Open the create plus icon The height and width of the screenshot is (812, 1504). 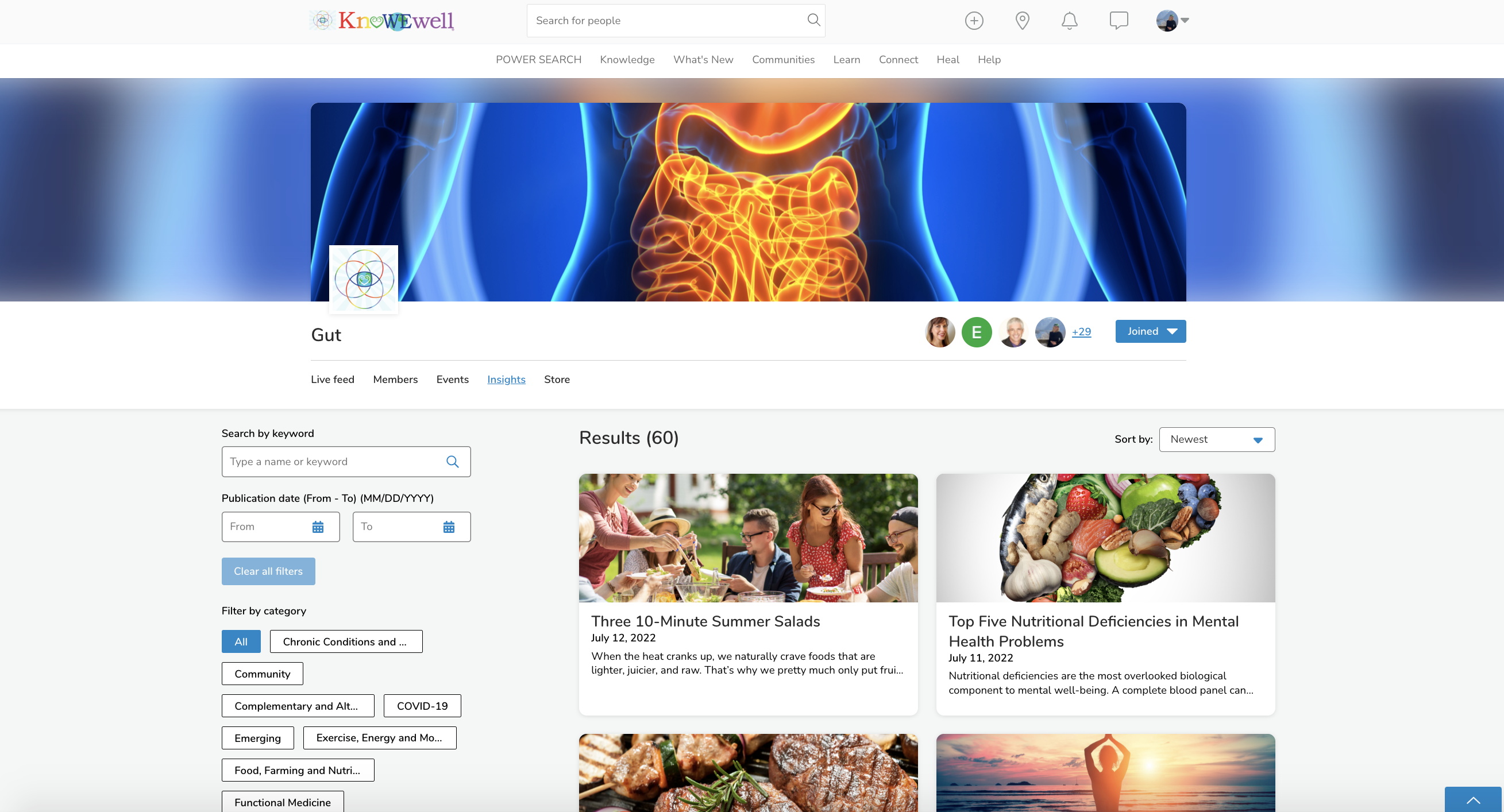coord(973,21)
